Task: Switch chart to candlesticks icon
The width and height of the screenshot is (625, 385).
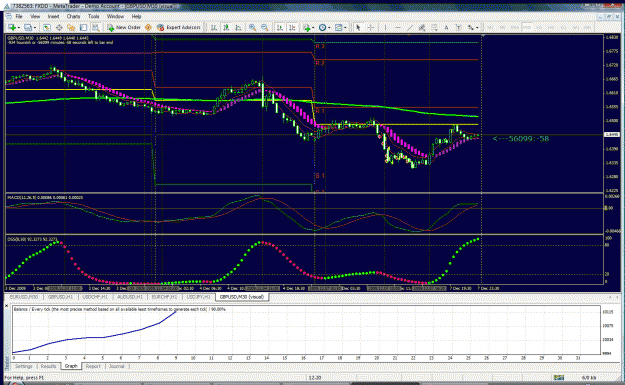Action: (226, 28)
